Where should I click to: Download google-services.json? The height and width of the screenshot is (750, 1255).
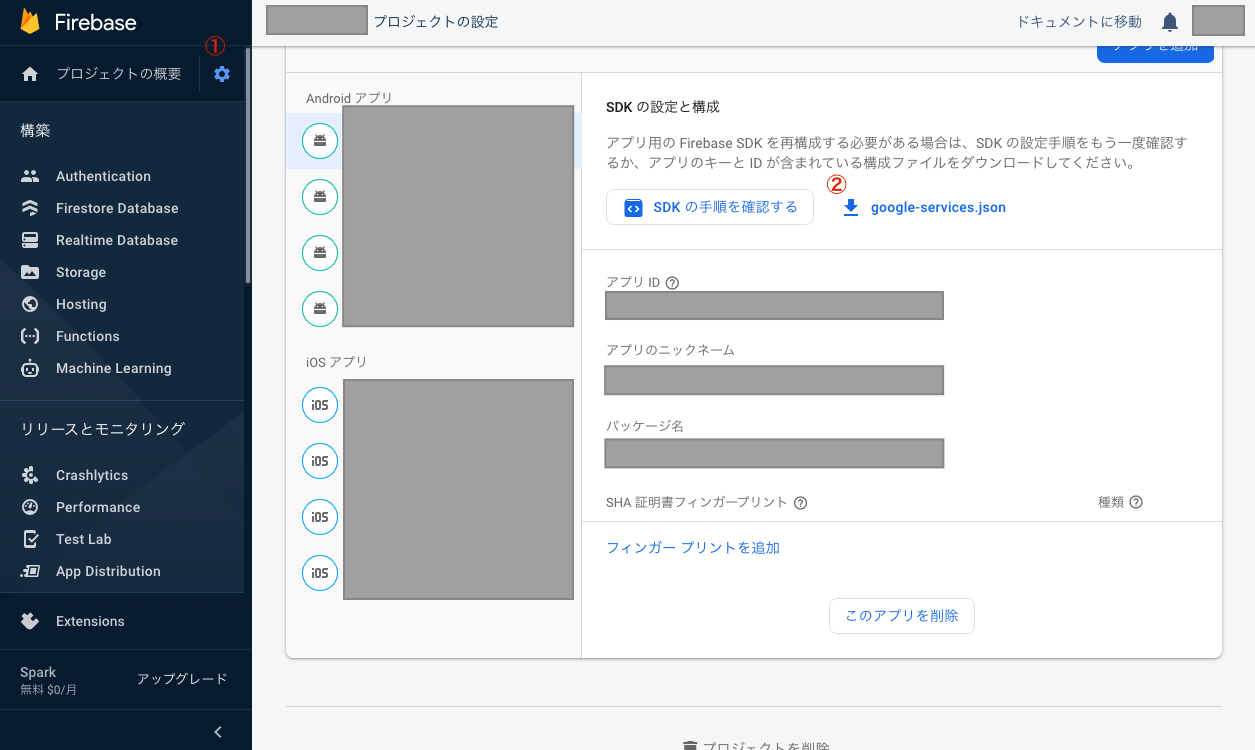click(x=935, y=207)
